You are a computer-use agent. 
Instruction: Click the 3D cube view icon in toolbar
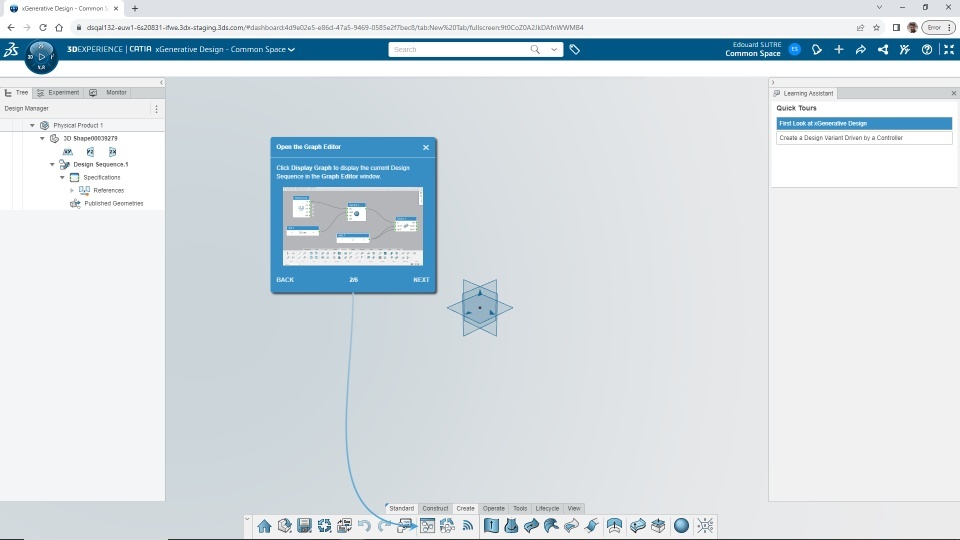pyautogui.click(x=284, y=525)
